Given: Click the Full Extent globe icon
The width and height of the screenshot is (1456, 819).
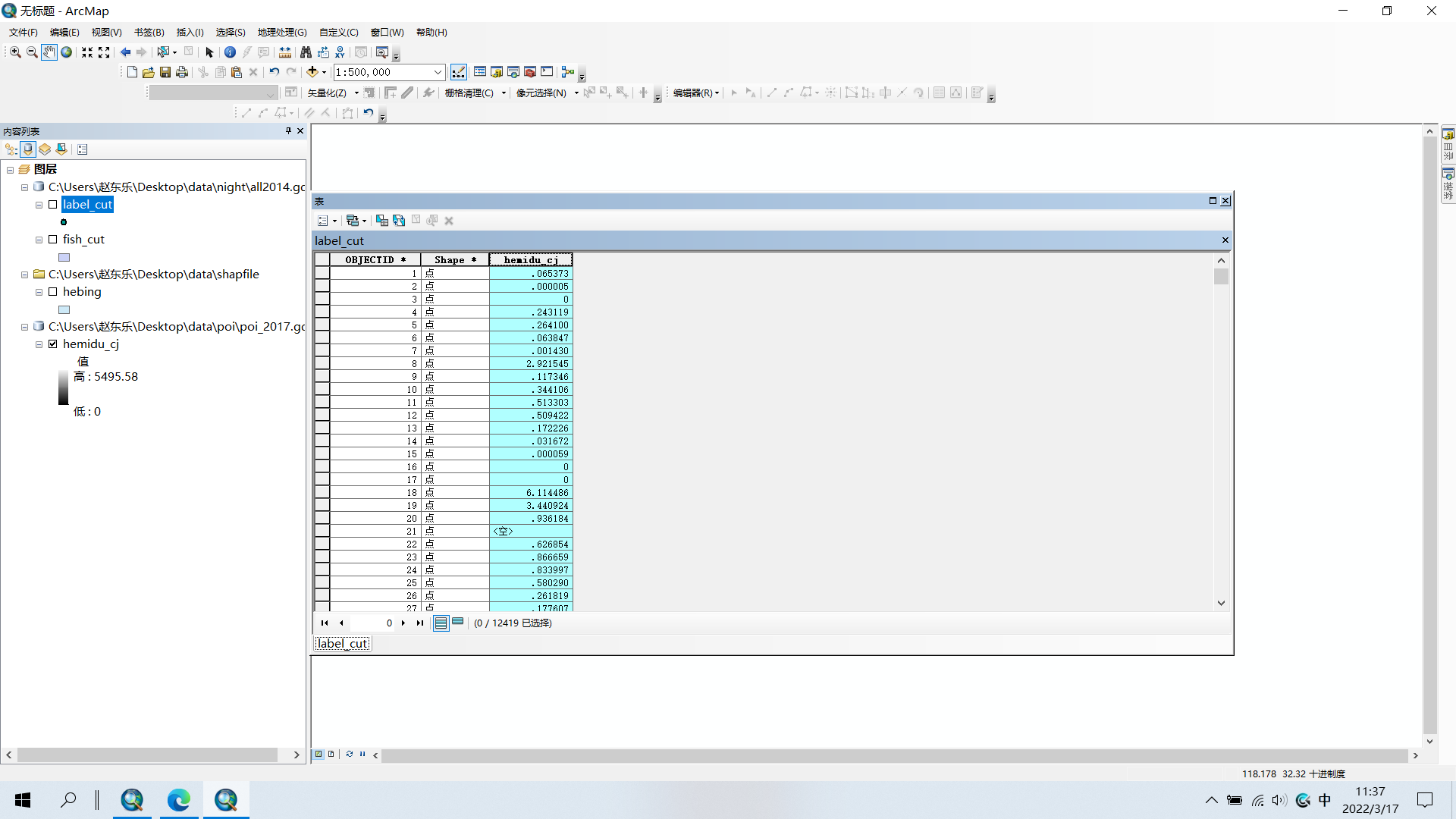Looking at the screenshot, I should pos(67,52).
